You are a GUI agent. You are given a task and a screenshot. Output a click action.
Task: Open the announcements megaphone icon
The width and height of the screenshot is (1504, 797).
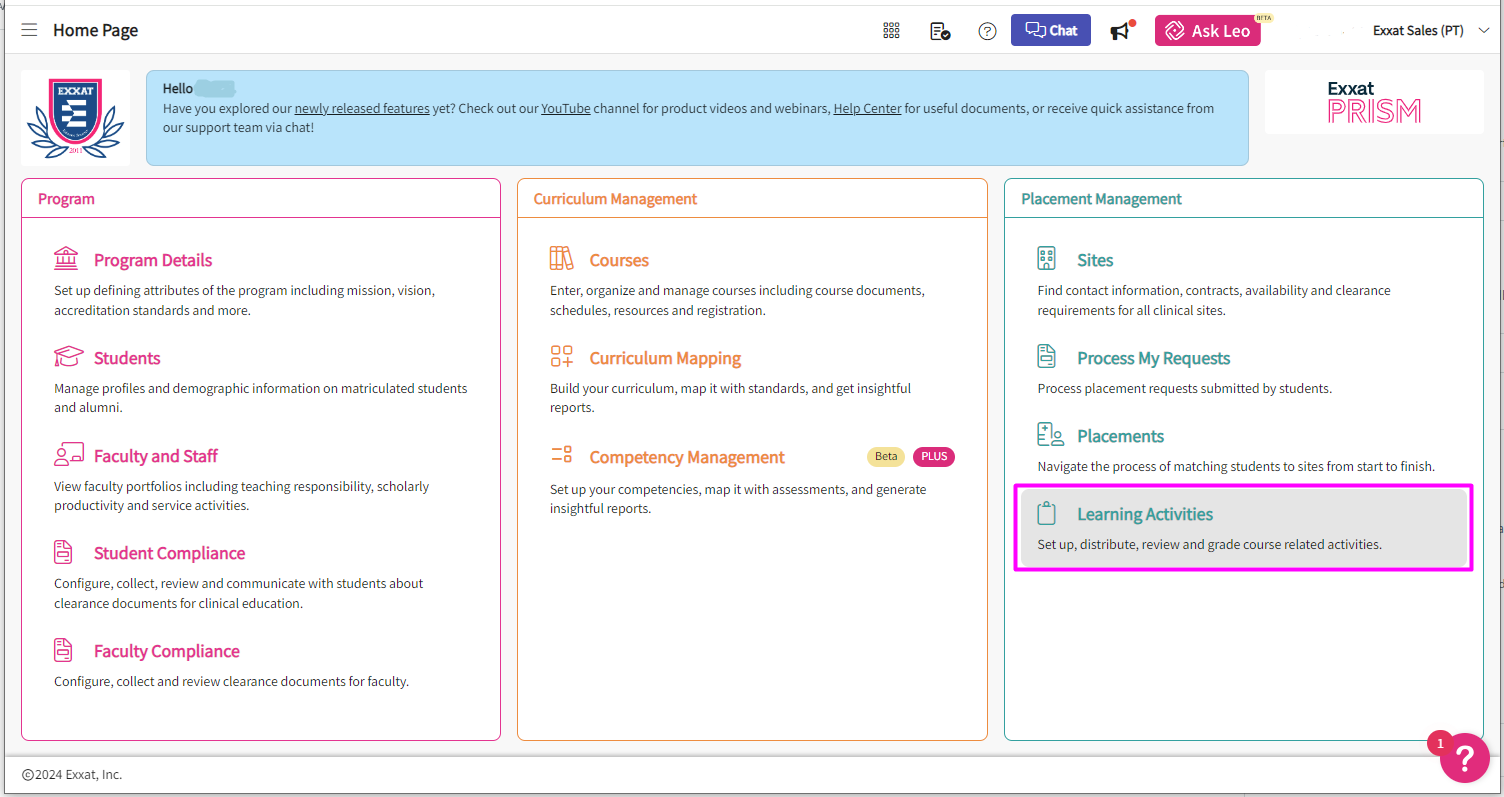(x=1121, y=31)
